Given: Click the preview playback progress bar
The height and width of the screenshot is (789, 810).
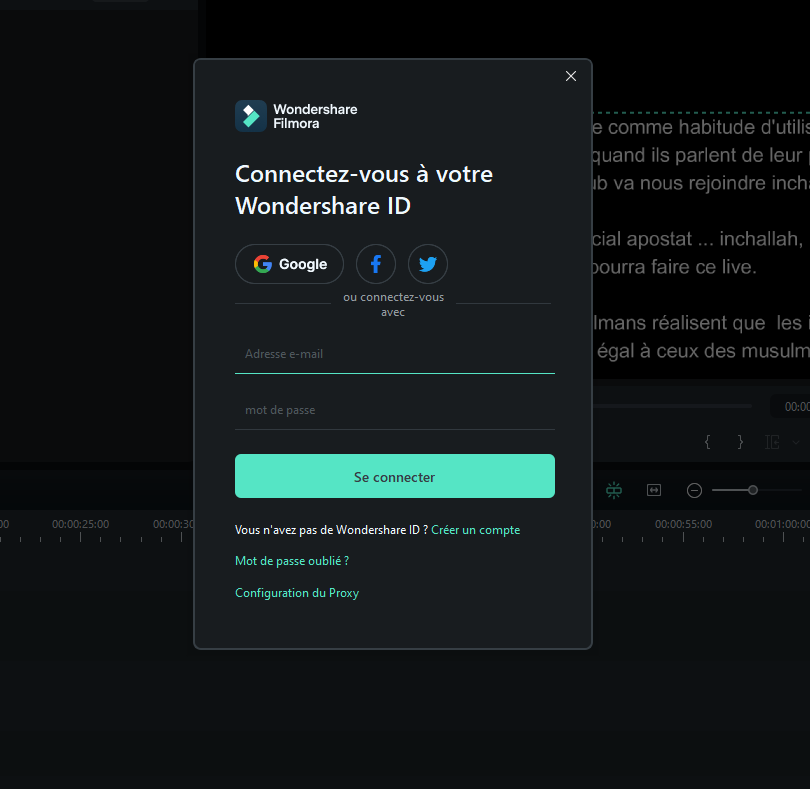Looking at the screenshot, I should click(672, 406).
